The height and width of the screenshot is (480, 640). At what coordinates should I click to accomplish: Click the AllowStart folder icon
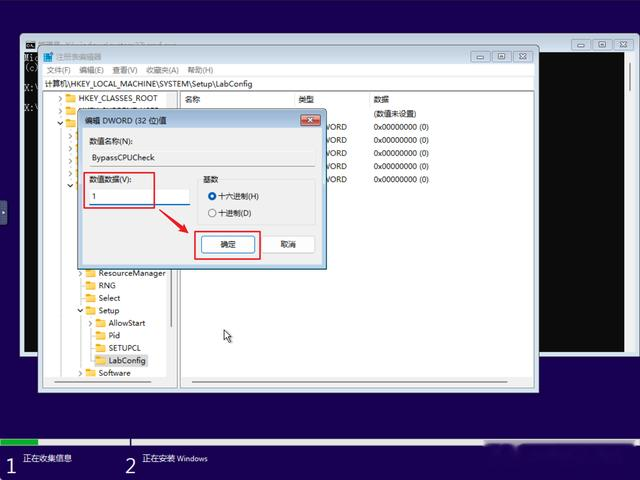[100, 323]
